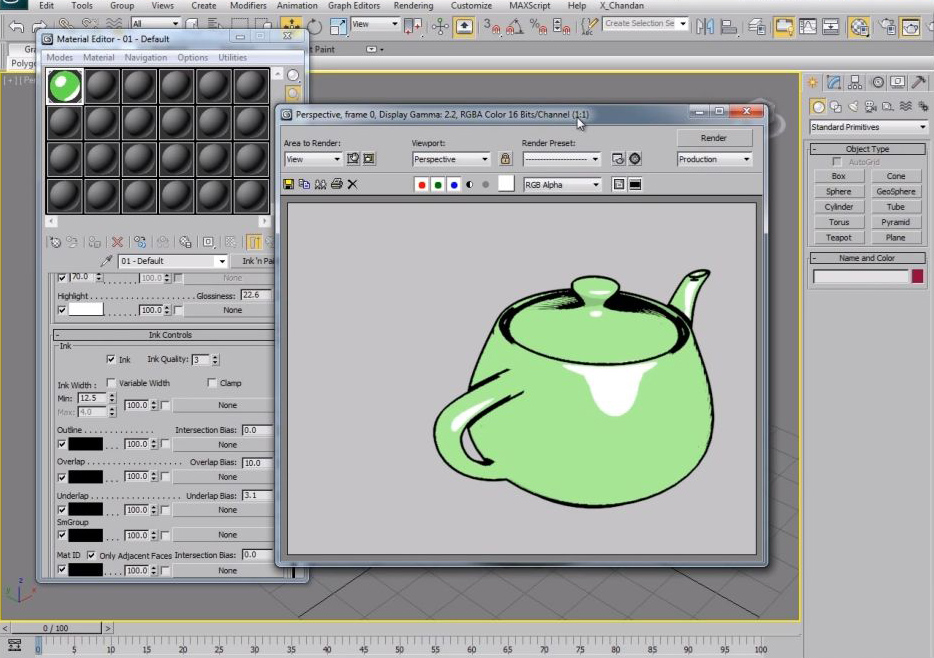Click the background color swatch near channel toggles
The image size is (934, 658).
coord(505,184)
